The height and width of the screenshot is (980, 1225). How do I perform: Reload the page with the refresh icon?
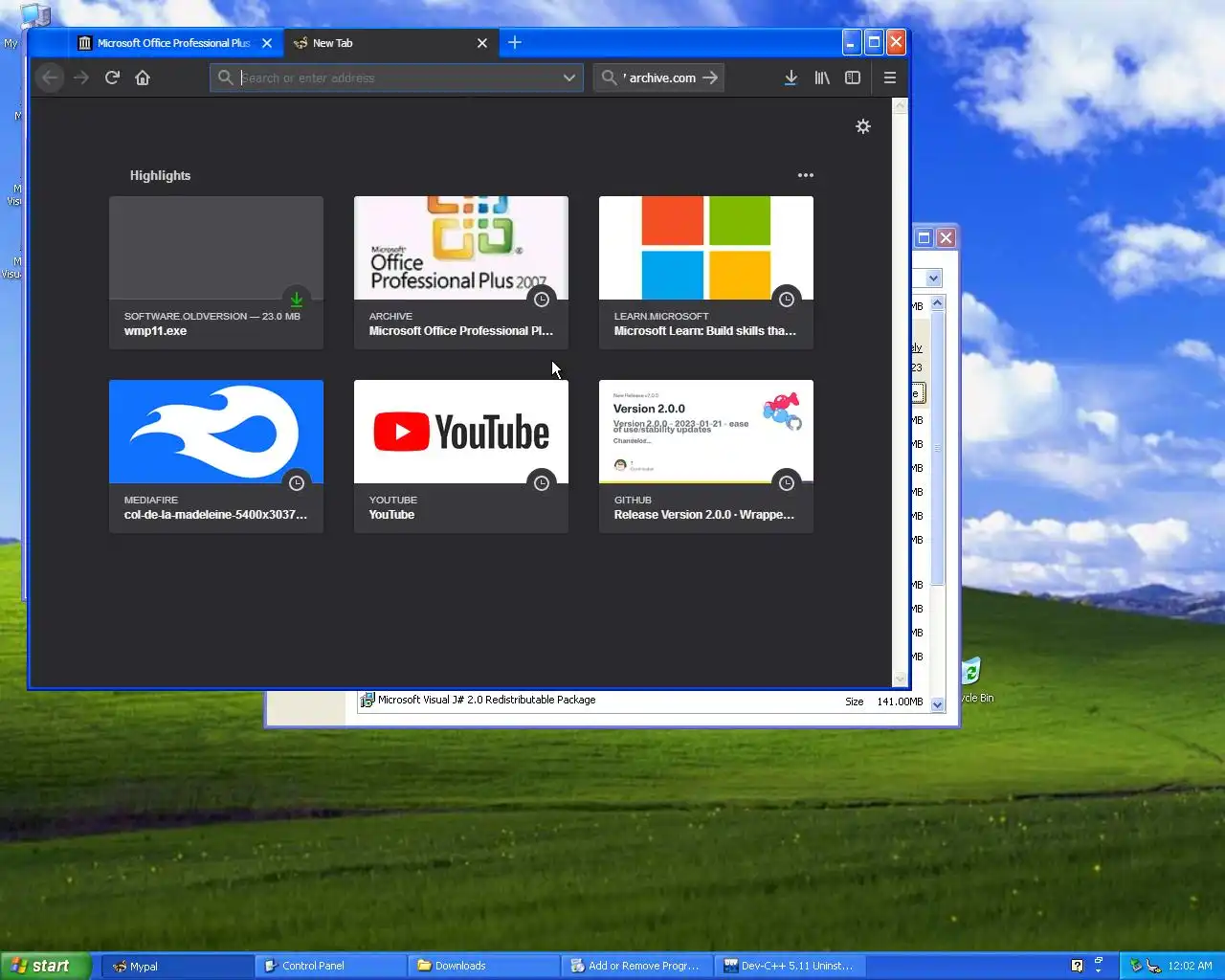112,78
